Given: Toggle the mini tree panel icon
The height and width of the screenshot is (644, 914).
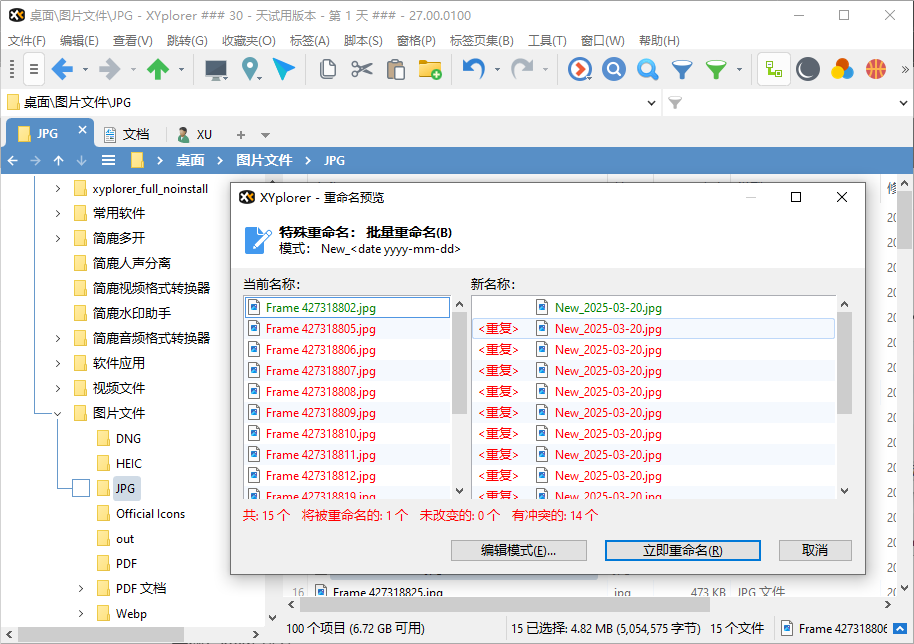Looking at the screenshot, I should coord(774,68).
